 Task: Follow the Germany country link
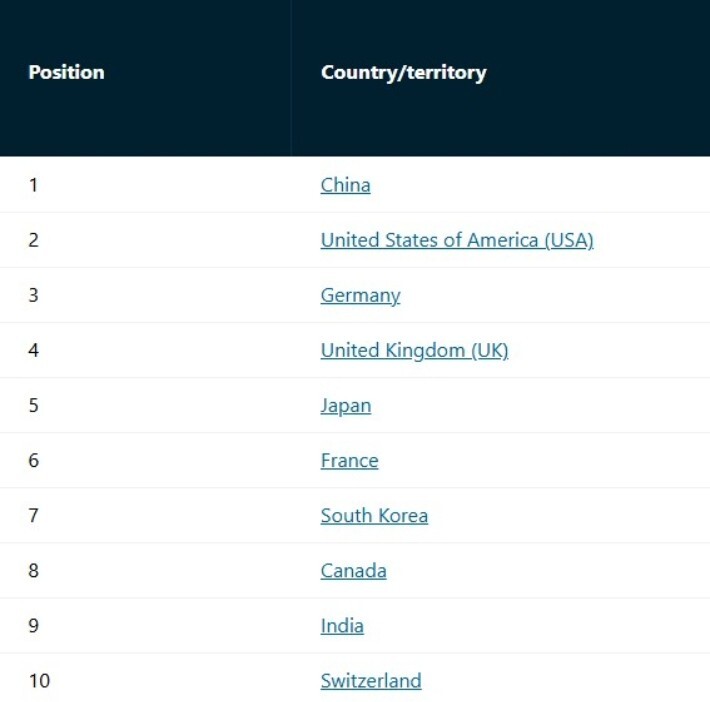[x=360, y=295]
